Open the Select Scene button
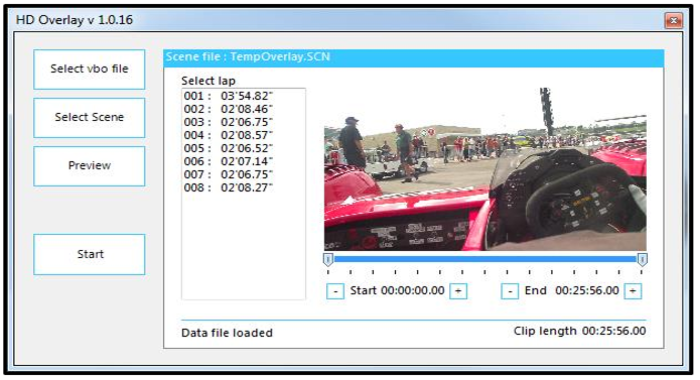The height and width of the screenshot is (380, 700). coord(89,117)
